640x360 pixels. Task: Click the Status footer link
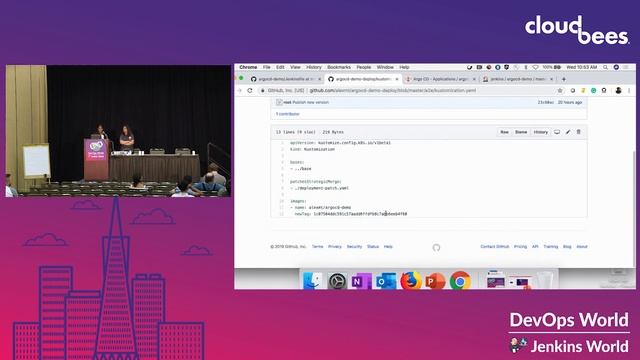click(x=373, y=247)
